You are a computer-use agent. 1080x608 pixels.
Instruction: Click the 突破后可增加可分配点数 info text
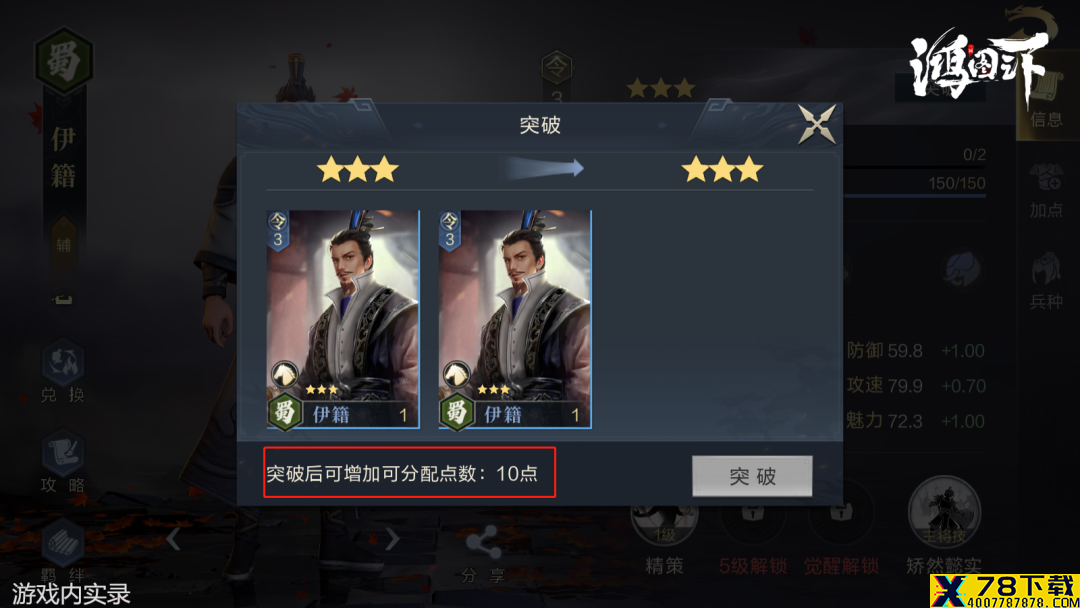402,474
